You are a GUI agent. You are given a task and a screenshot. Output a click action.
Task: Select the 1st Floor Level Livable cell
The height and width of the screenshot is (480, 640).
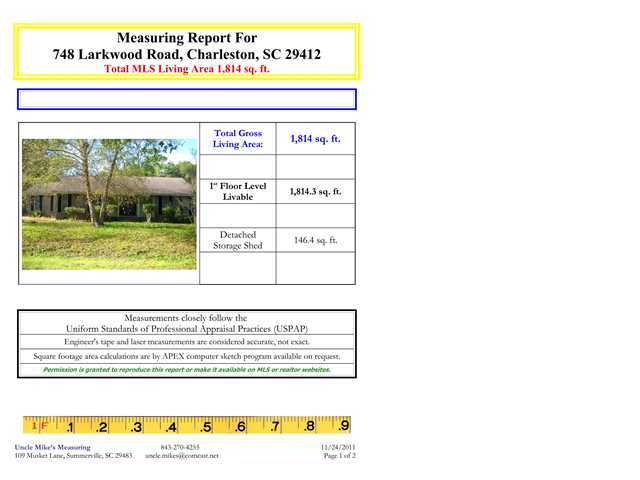click(238, 191)
